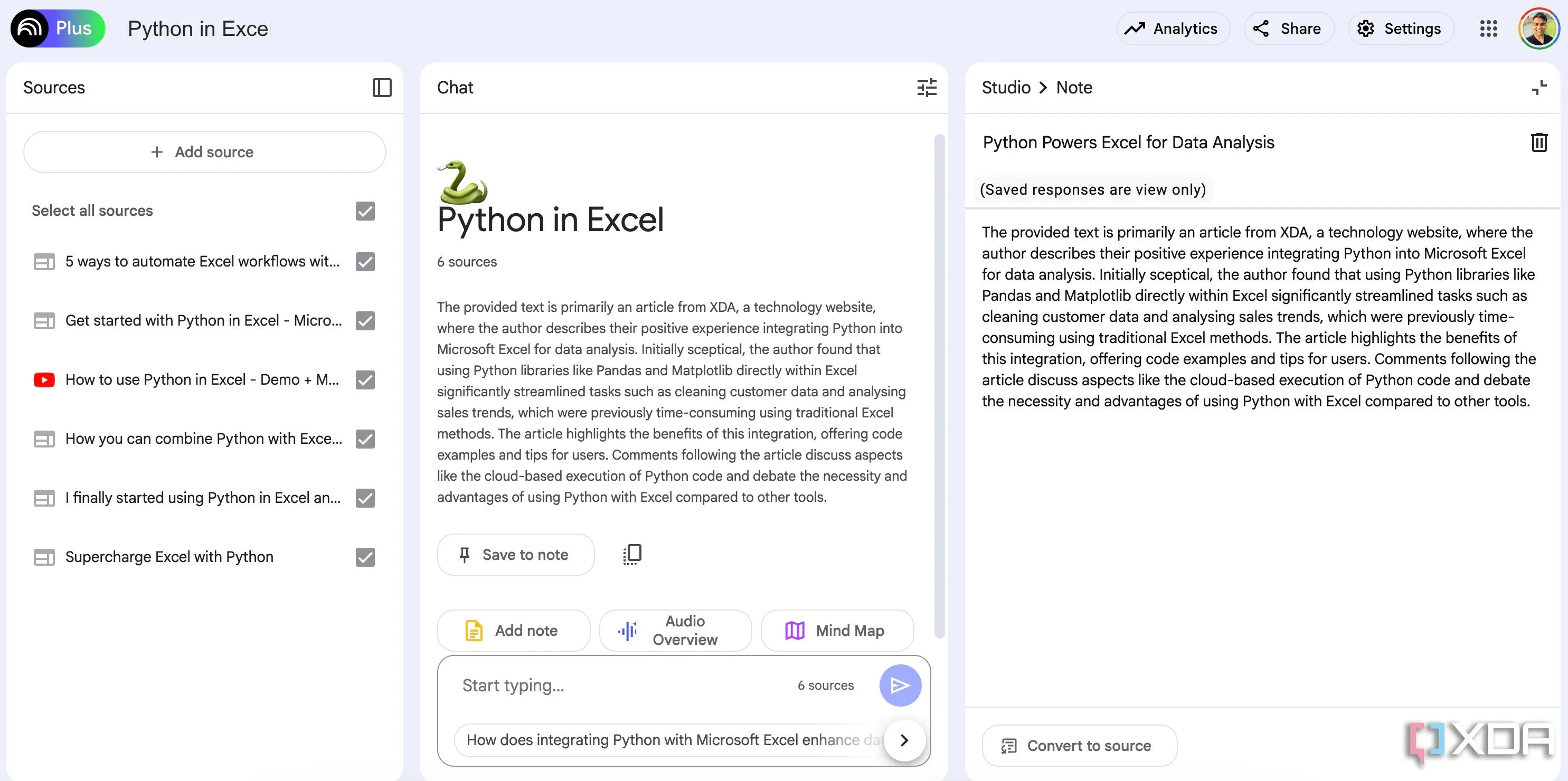Click the user profile avatar

click(1538, 28)
